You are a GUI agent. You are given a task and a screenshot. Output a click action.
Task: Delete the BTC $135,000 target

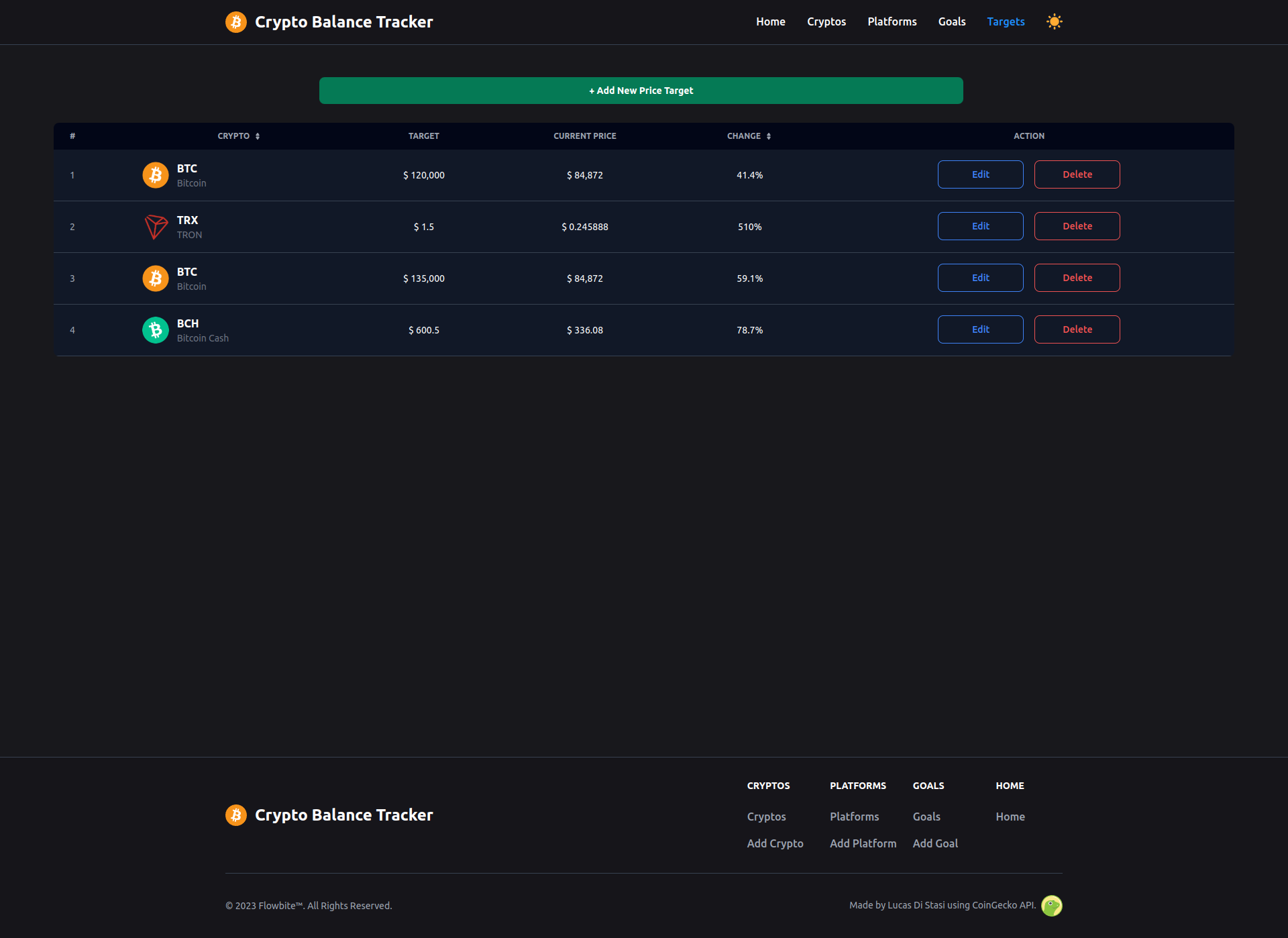(x=1077, y=278)
